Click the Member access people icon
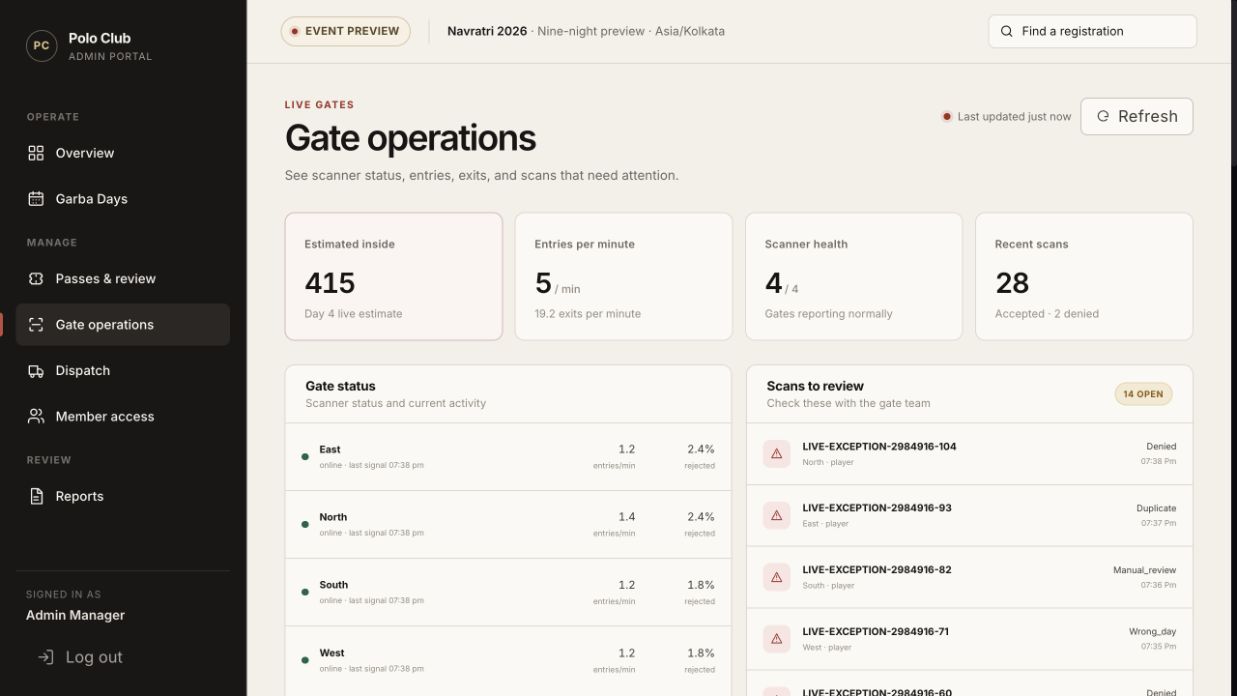This screenshot has width=1237, height=696. coord(36,417)
